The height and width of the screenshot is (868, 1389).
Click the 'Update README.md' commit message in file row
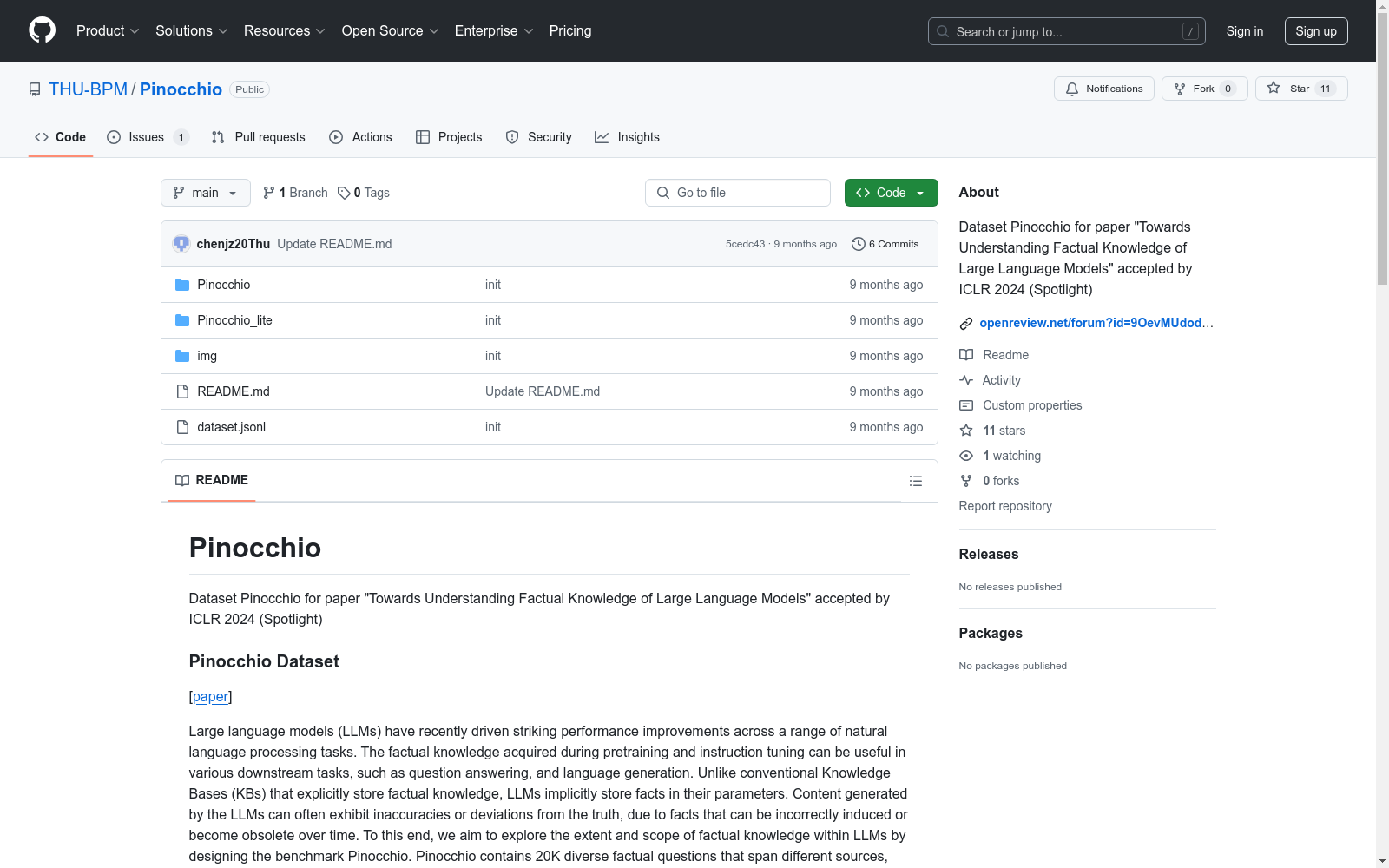point(543,391)
